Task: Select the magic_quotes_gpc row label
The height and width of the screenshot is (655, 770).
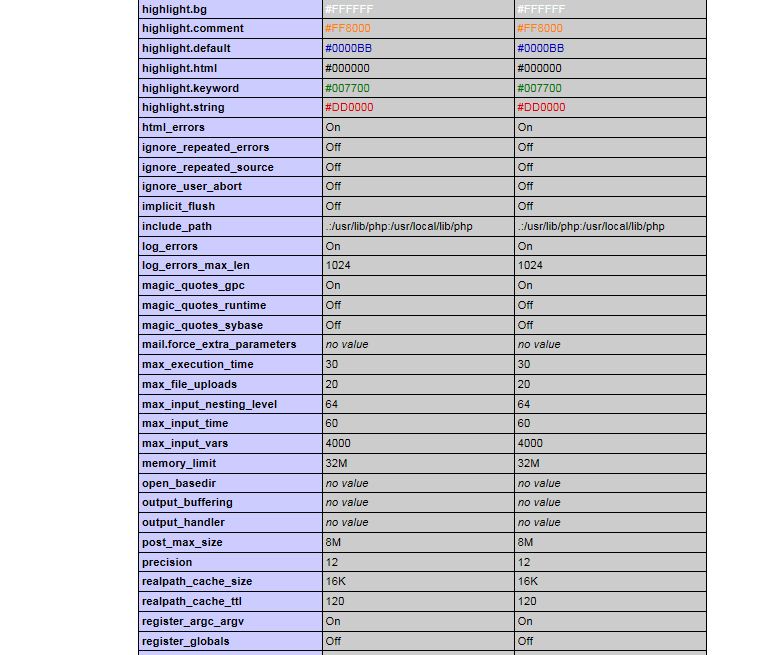Action: [193, 285]
